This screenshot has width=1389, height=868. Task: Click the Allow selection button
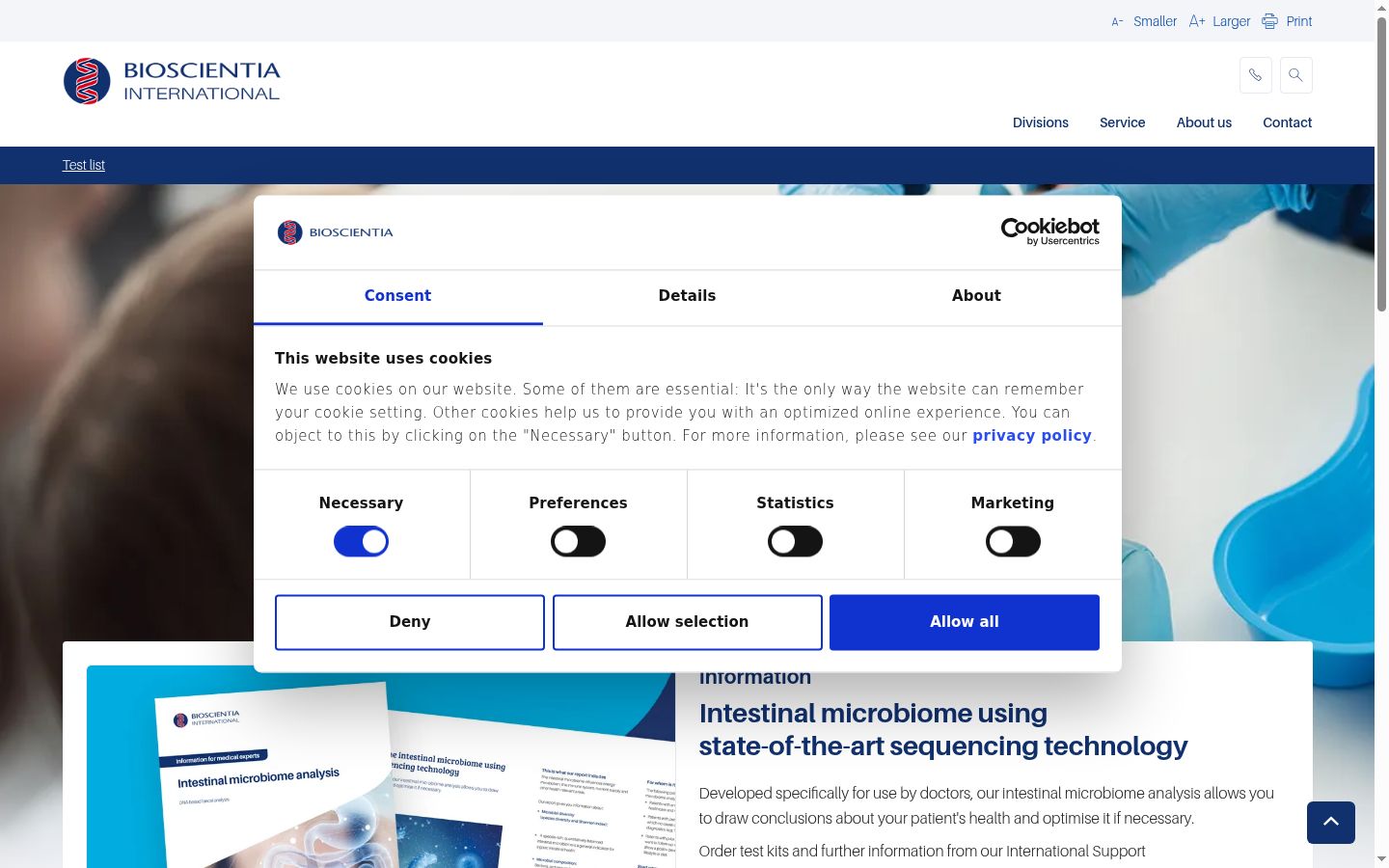point(687,622)
